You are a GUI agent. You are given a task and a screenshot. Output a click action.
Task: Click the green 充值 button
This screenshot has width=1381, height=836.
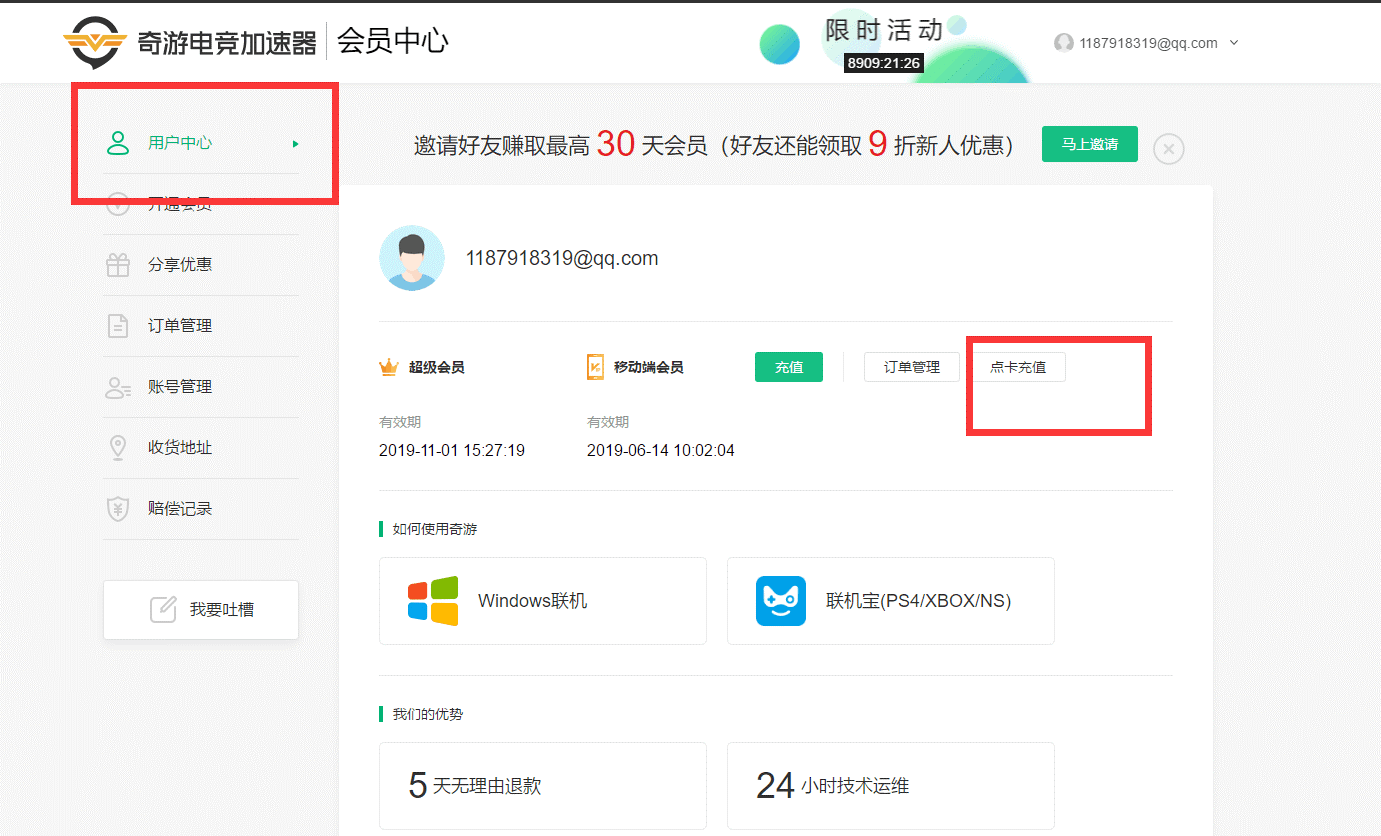789,367
